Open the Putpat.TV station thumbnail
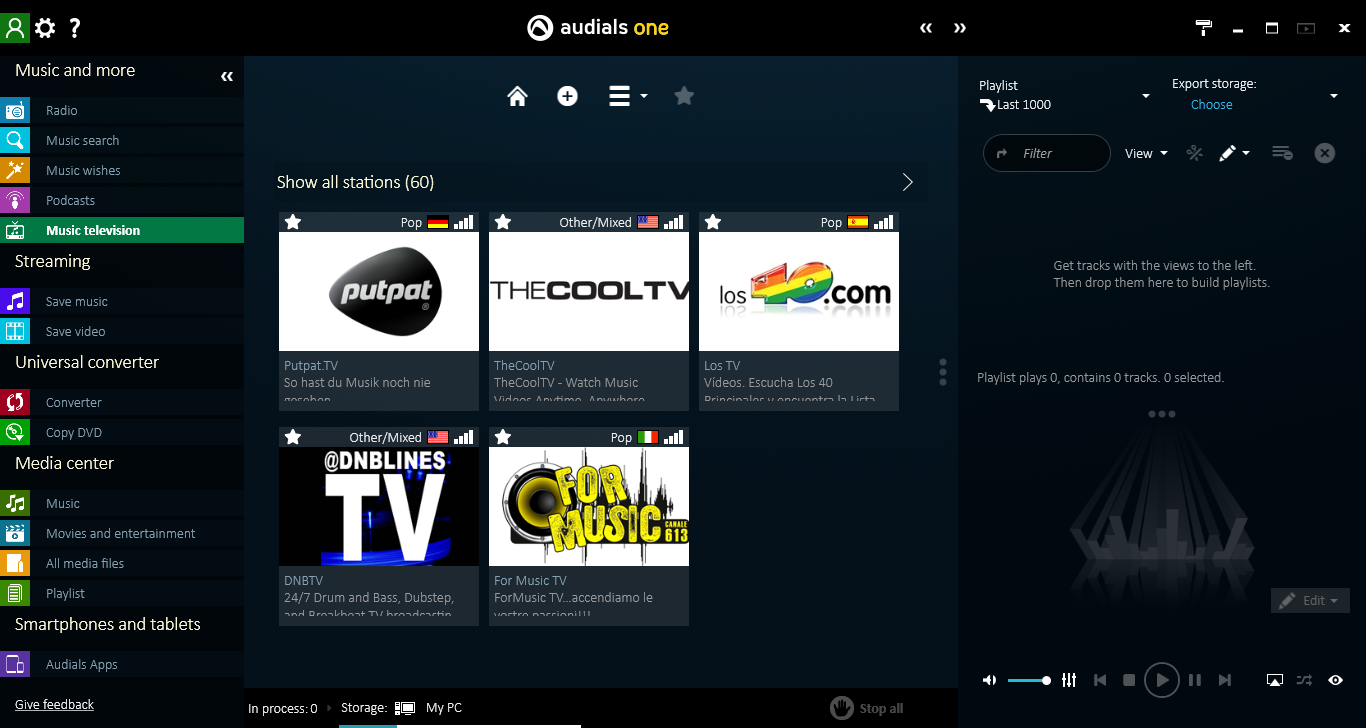The height and width of the screenshot is (728, 1366). [x=379, y=291]
